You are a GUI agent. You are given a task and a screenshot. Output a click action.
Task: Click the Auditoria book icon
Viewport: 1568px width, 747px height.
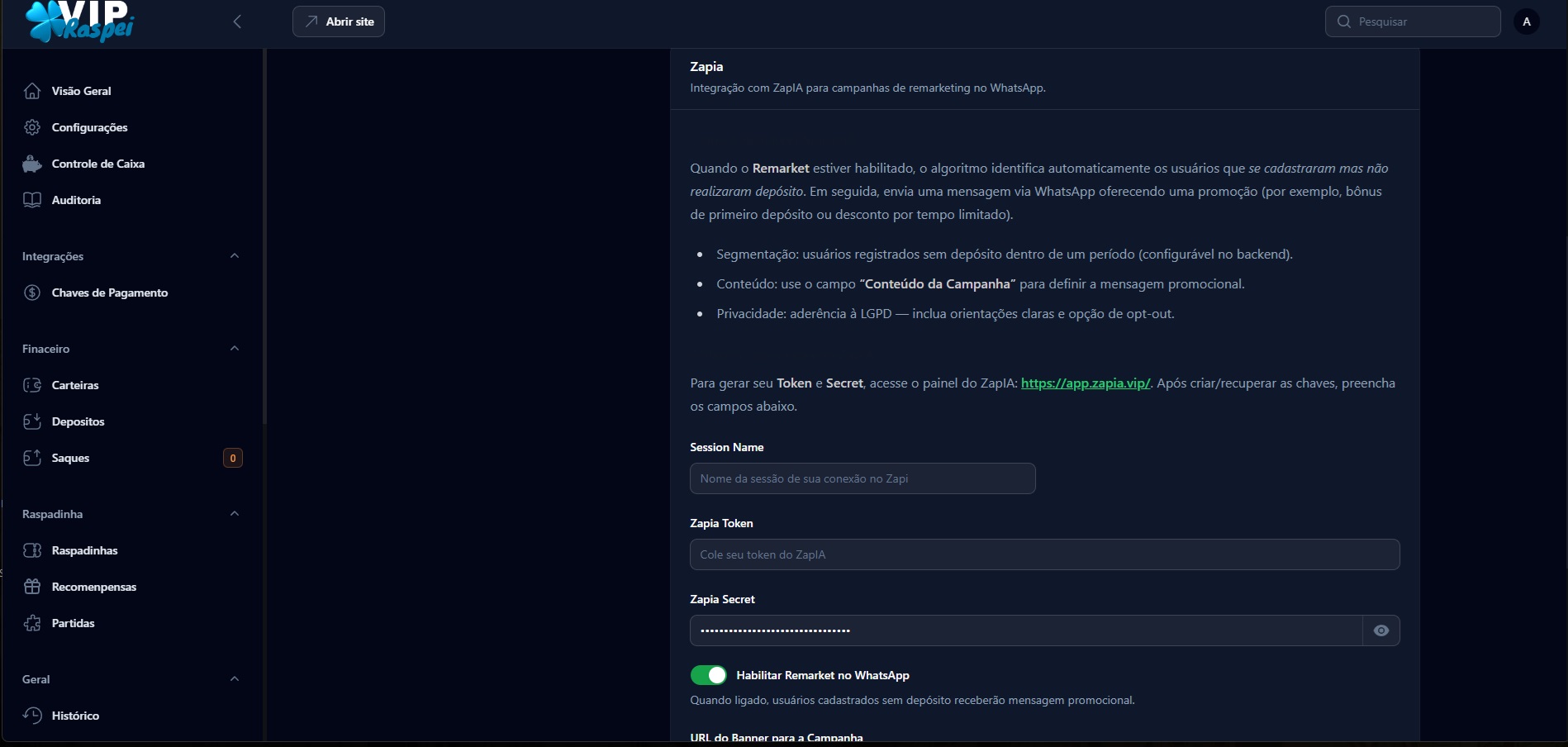tap(32, 200)
